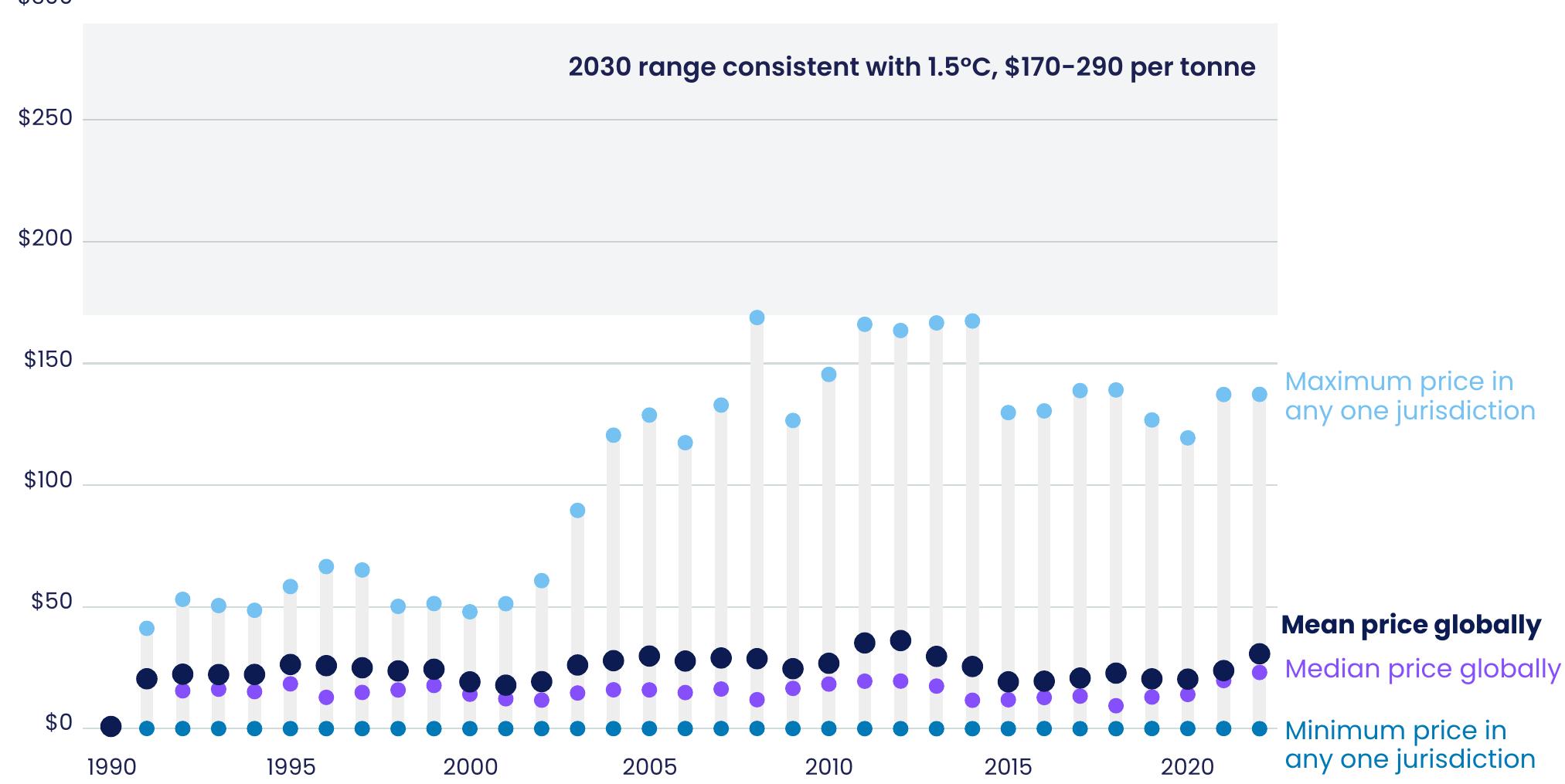Screen dimensions: 1565x784
Task: Select the 'Mean price globally' series label
Action: pos(1410,625)
